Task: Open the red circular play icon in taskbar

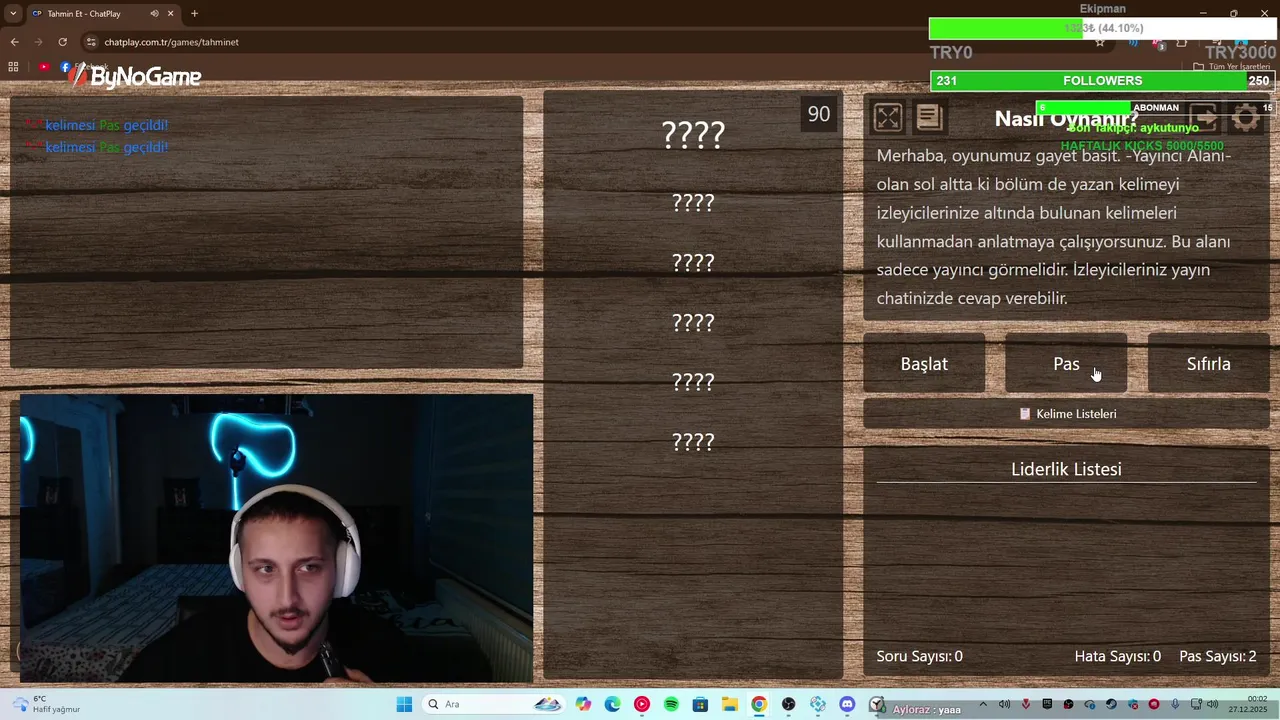Action: pyautogui.click(x=642, y=704)
